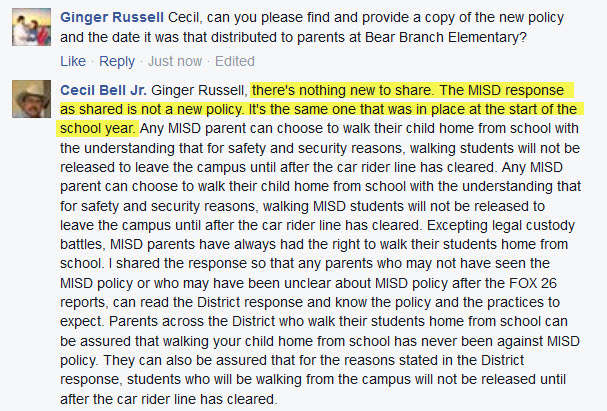Reply to Ginger Russell's comment
Image resolution: width=607 pixels, height=411 pixels.
117,61
